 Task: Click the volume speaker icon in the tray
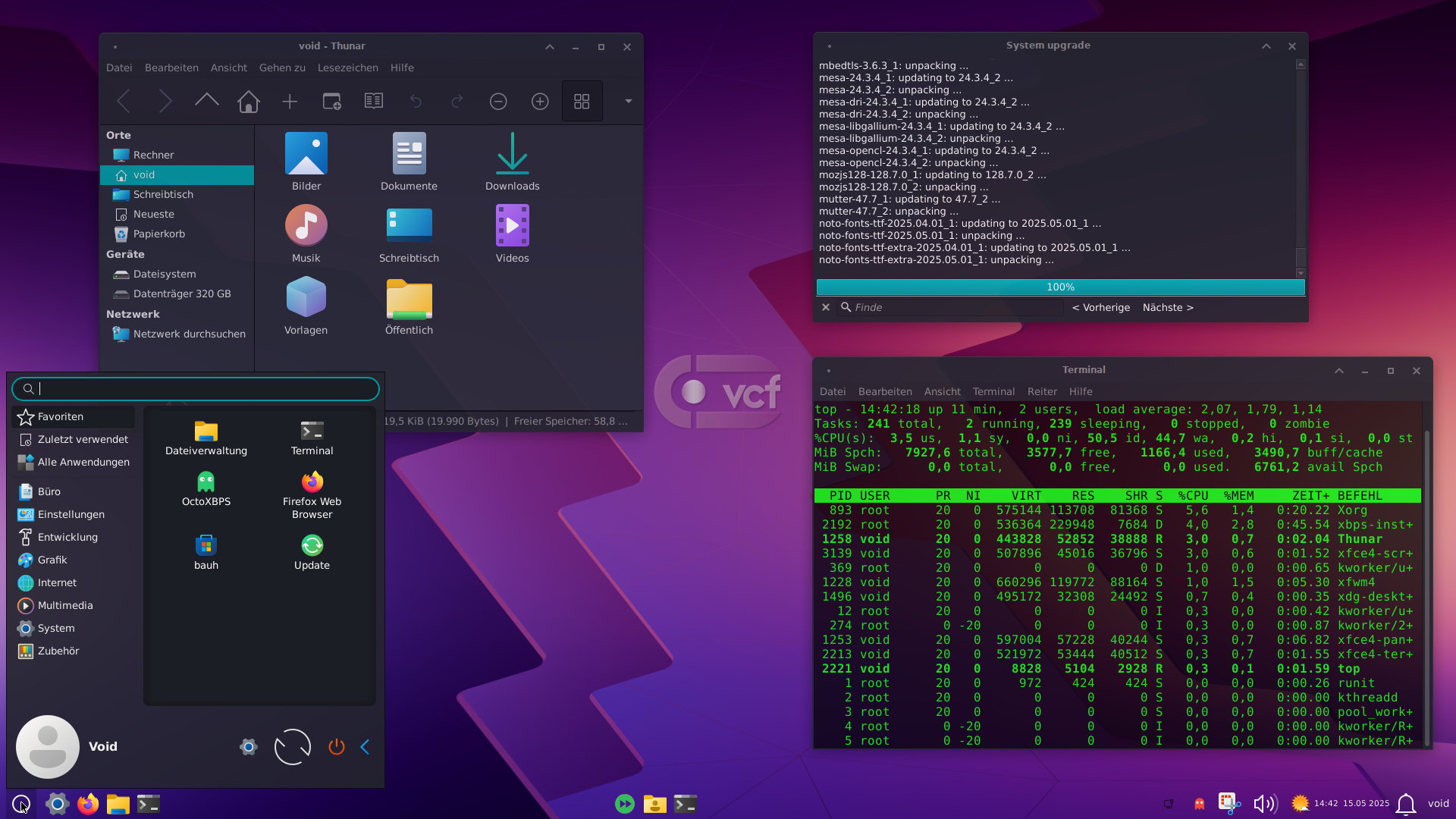tap(1264, 804)
